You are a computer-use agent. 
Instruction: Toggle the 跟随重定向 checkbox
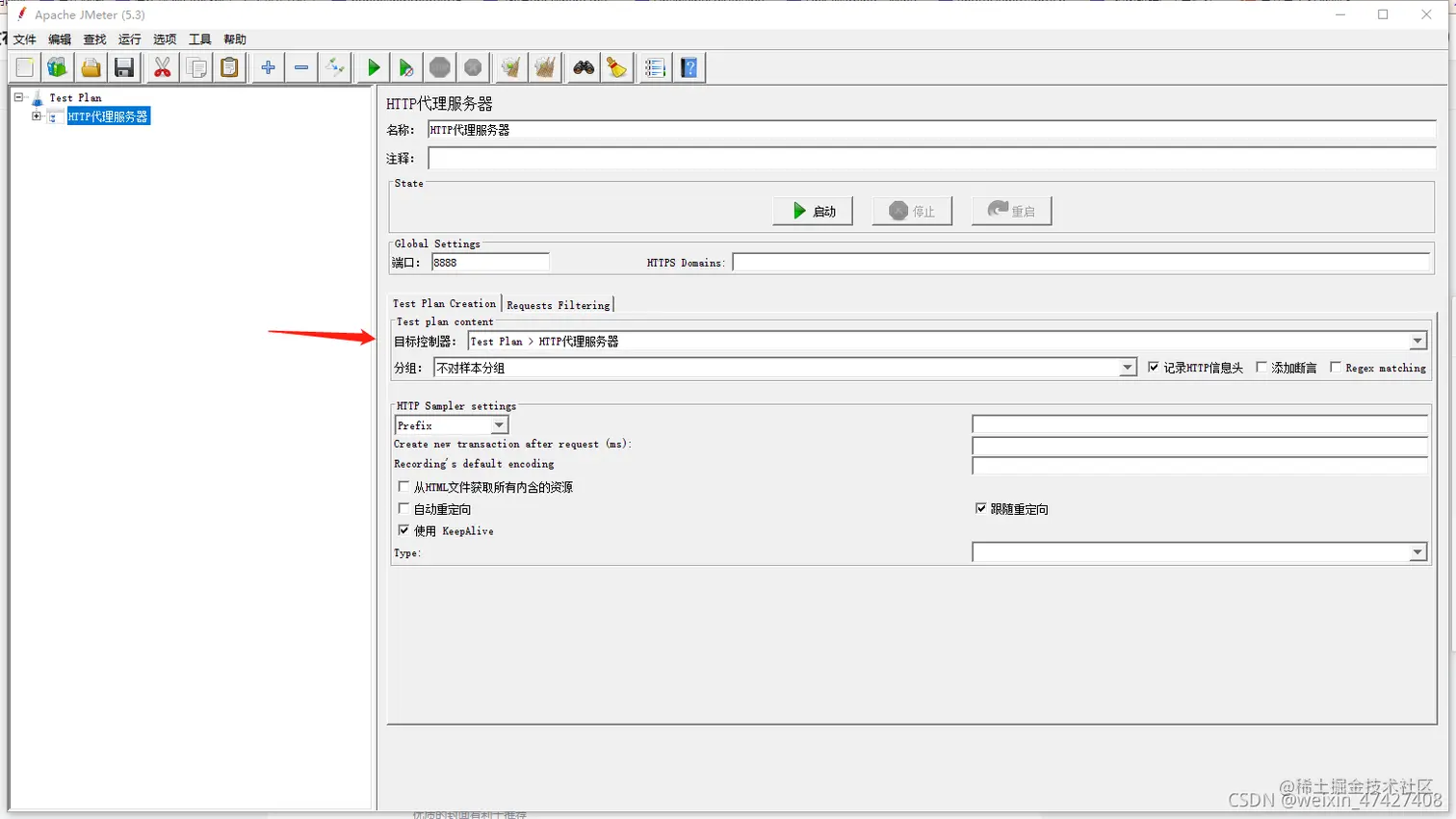tap(980, 508)
